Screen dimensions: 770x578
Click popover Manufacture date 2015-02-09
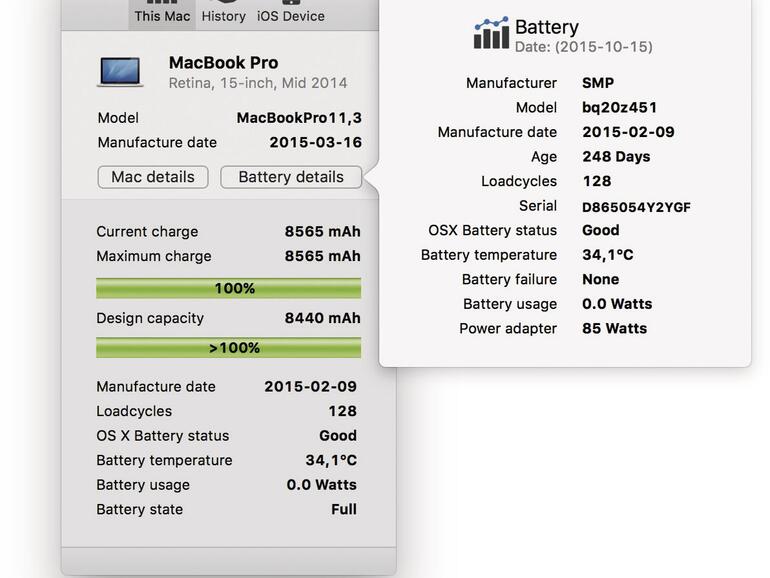point(628,132)
